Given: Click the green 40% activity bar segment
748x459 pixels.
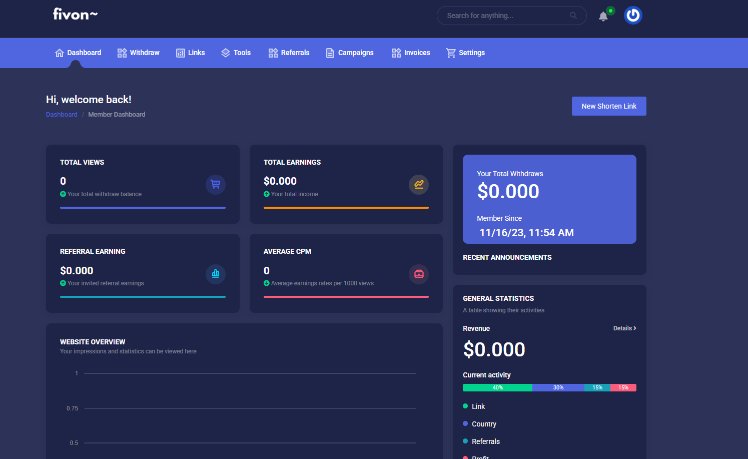Looking at the screenshot, I should 497,387.
